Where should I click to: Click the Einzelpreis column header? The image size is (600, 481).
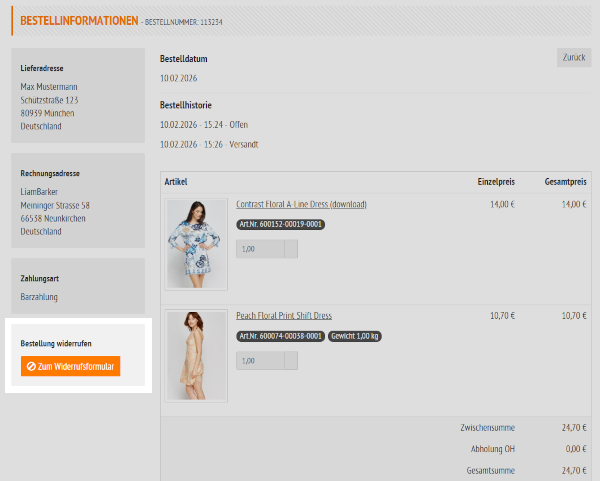coord(495,181)
